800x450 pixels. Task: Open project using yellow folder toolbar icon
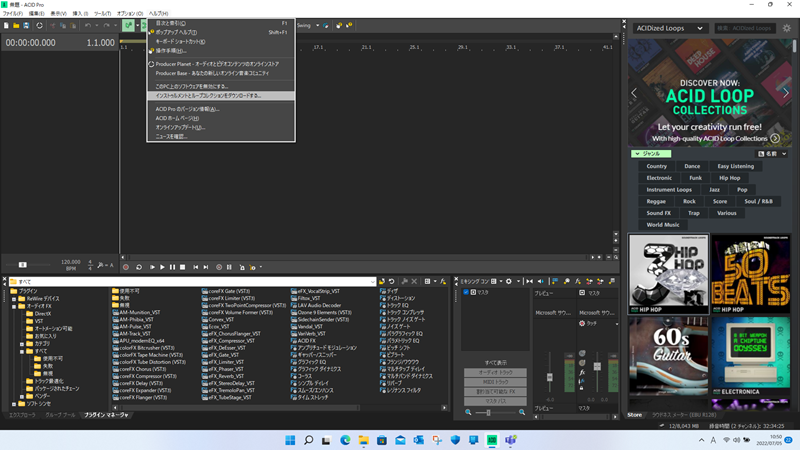coord(16,26)
